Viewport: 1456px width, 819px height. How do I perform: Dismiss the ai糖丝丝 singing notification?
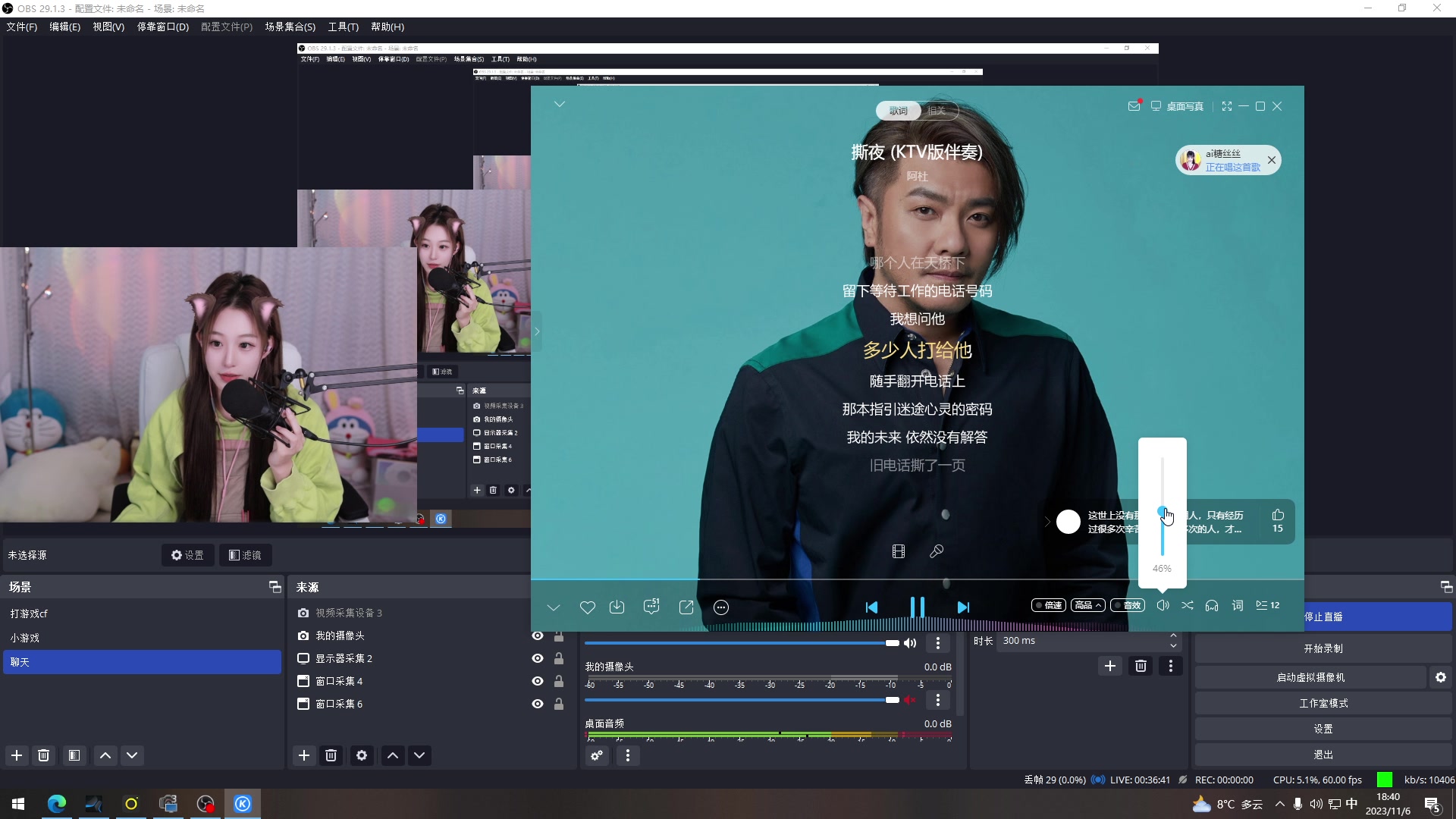click(1272, 160)
